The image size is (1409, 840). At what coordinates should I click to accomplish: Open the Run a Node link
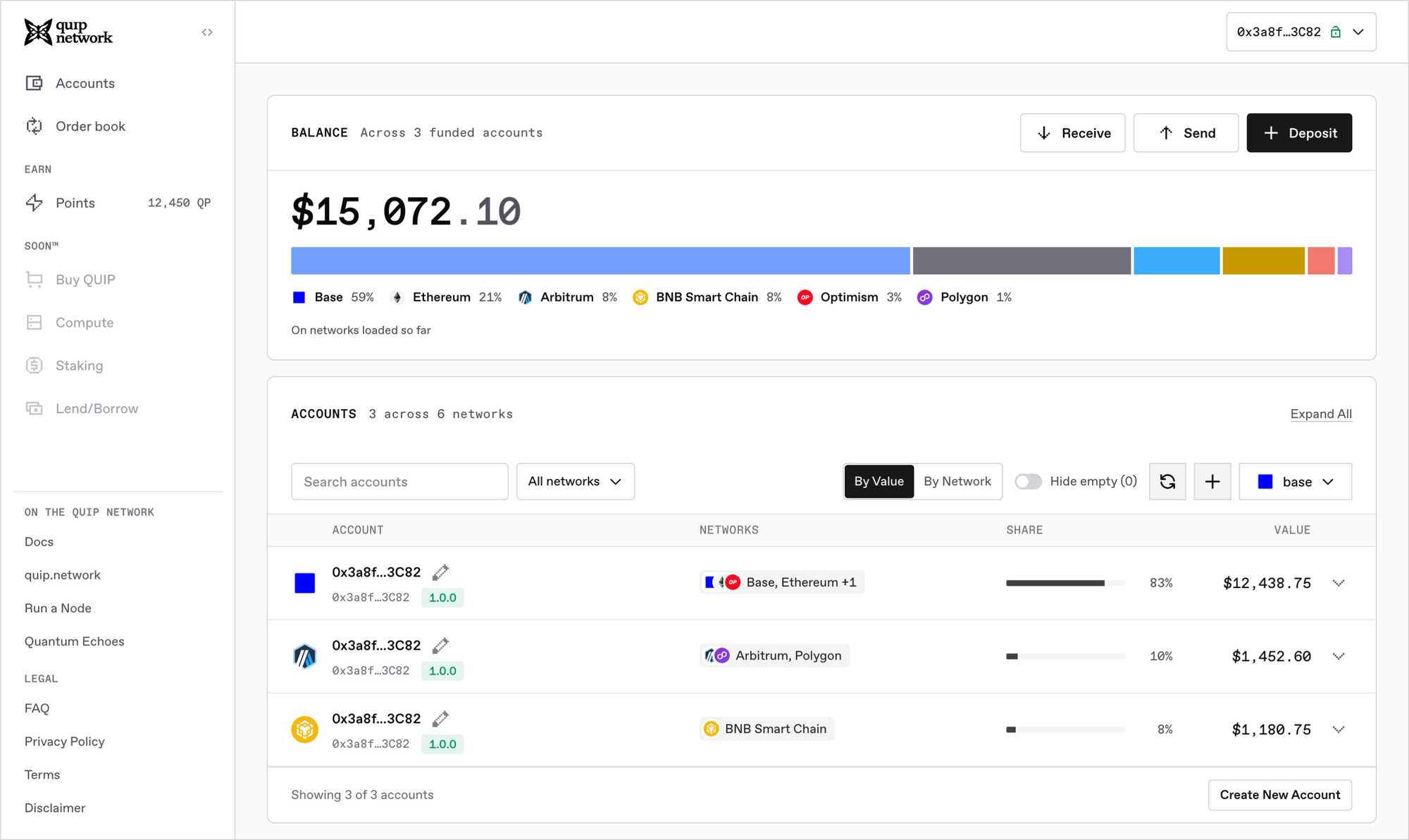[58, 608]
